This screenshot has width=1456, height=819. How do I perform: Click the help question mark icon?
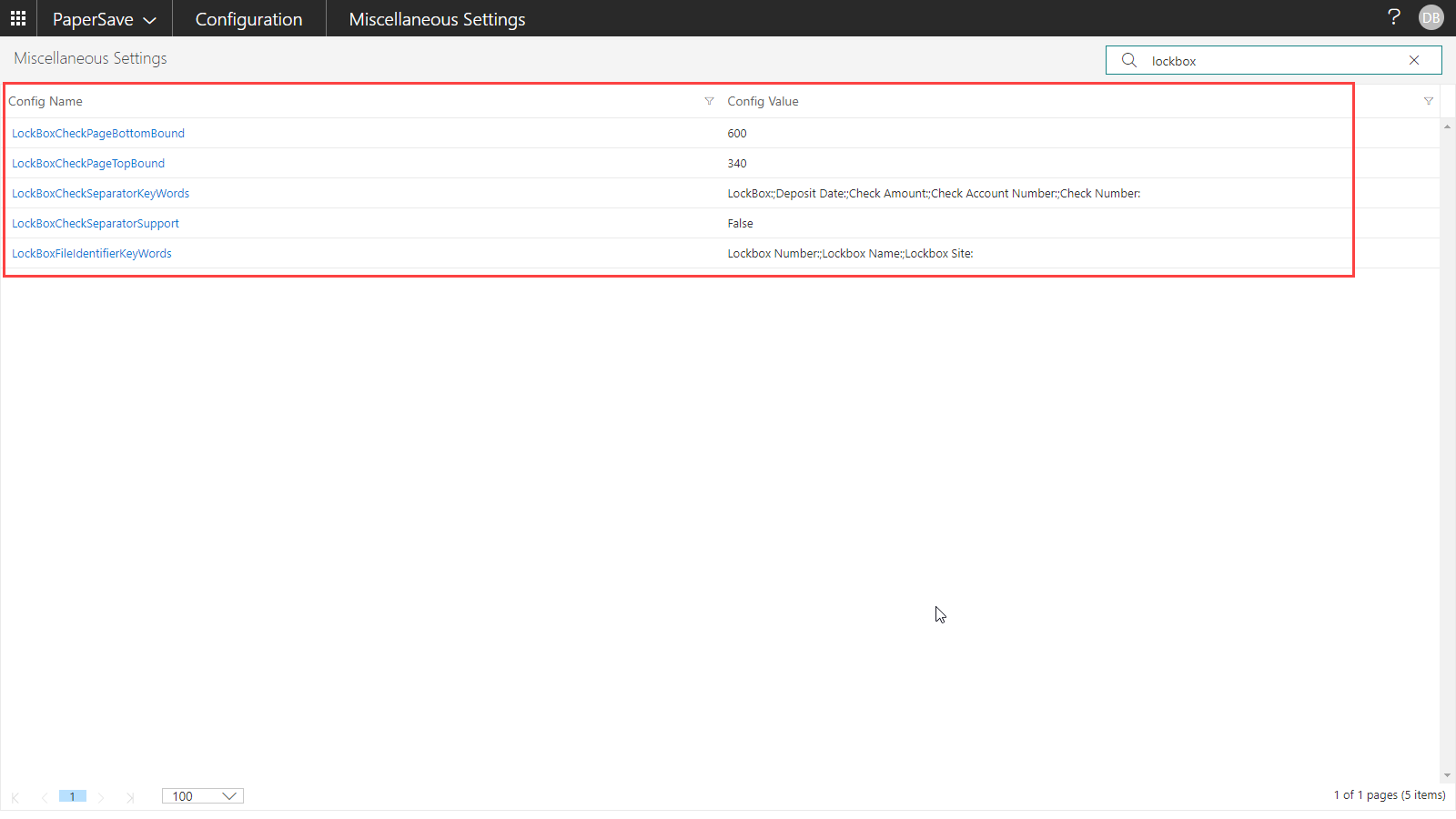pos(1393,17)
